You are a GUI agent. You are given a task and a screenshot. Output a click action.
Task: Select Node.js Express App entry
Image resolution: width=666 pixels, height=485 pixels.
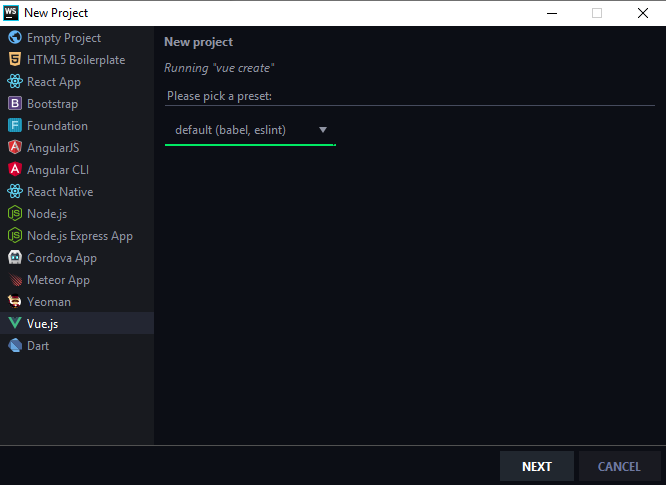pos(77,235)
